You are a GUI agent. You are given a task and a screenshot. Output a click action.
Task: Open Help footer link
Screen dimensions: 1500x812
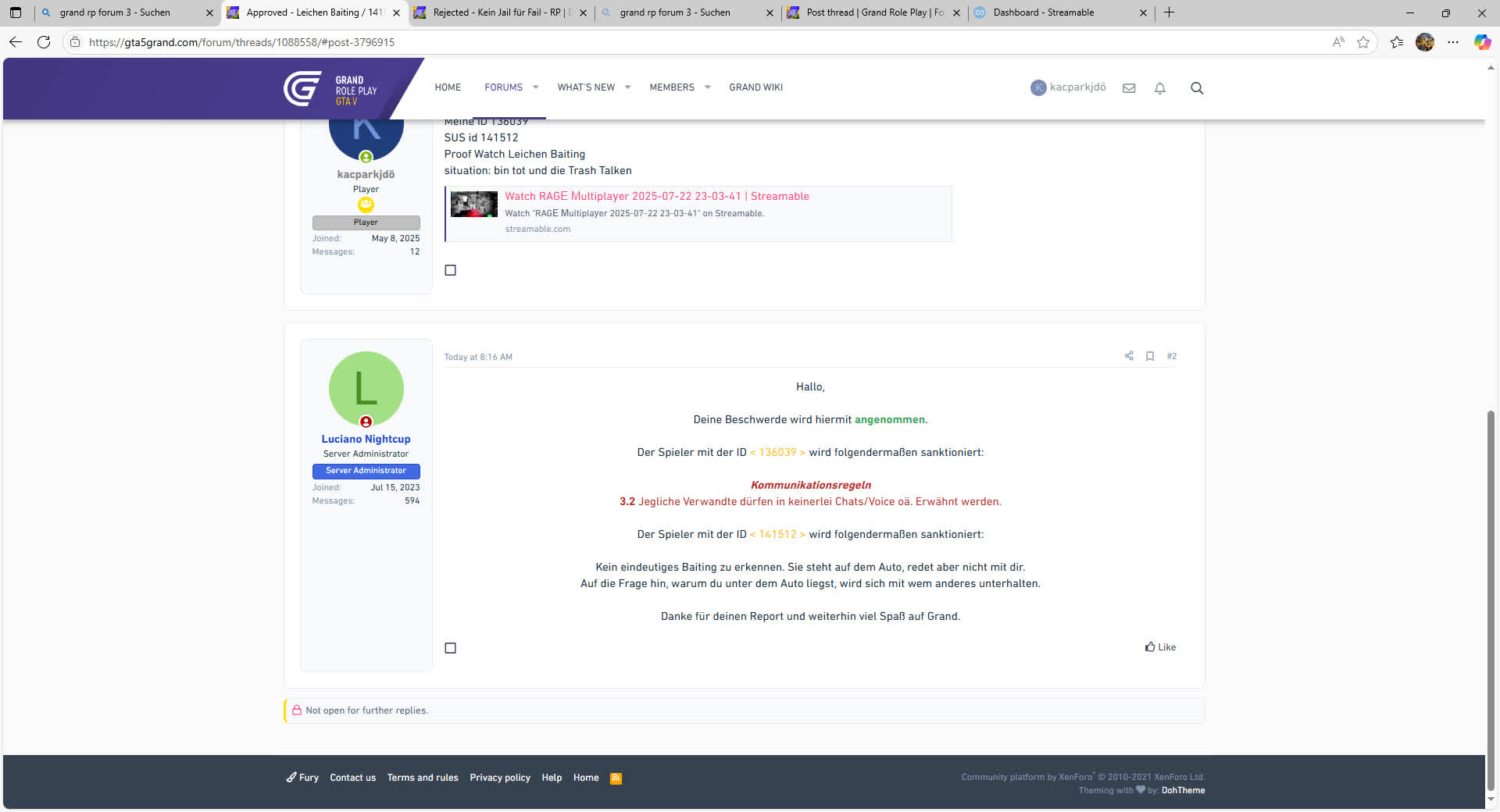[x=552, y=778]
